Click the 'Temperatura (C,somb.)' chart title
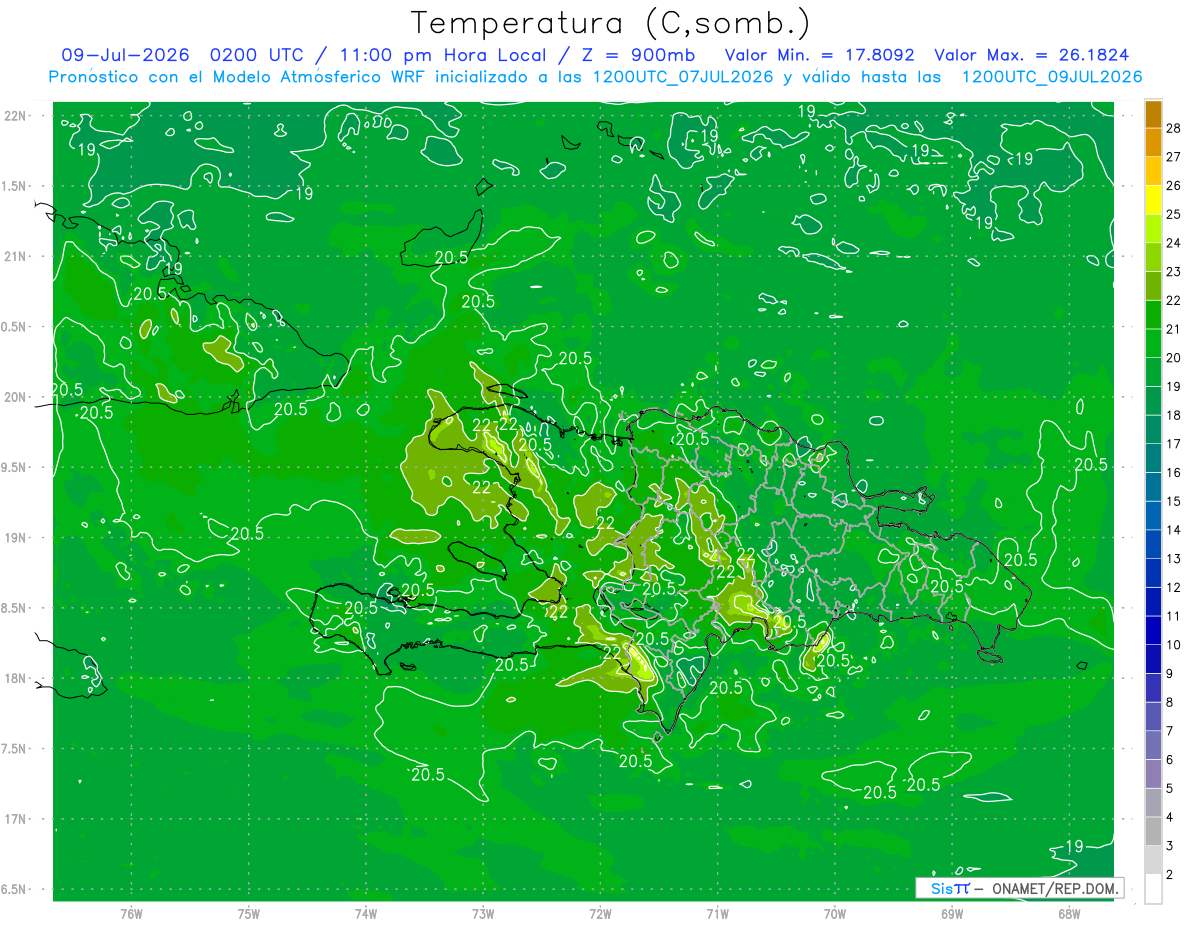Viewport: 1200px width, 927px height. (x=611, y=23)
